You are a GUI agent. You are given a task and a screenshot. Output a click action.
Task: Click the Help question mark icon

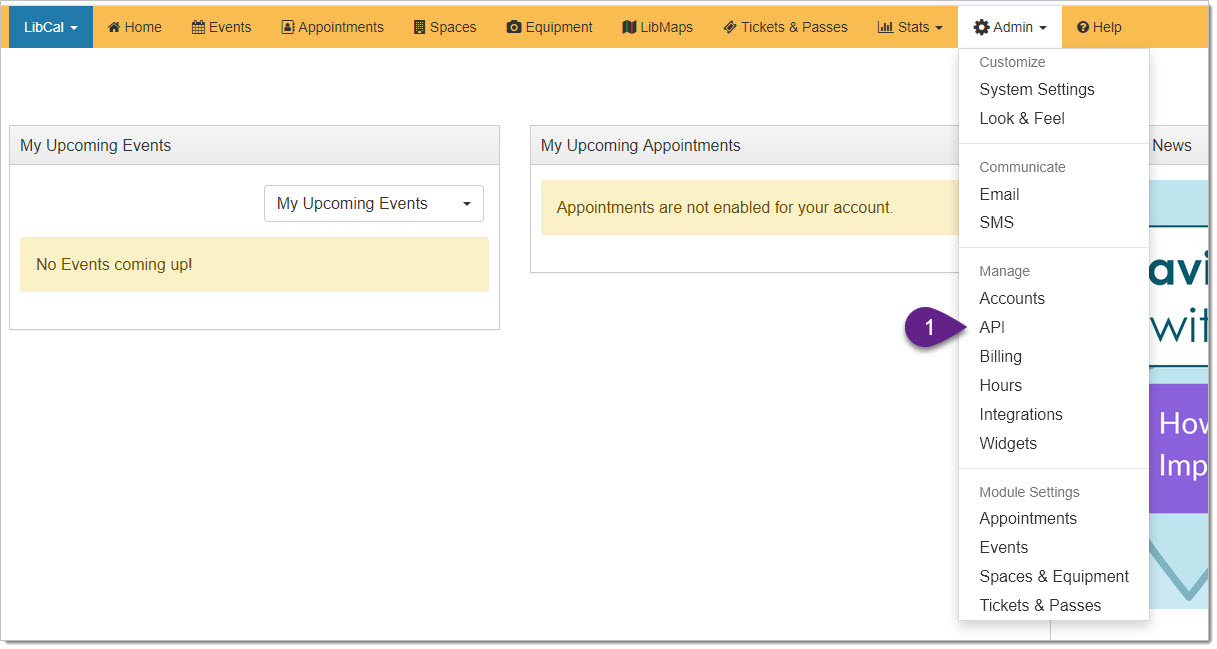point(1082,27)
